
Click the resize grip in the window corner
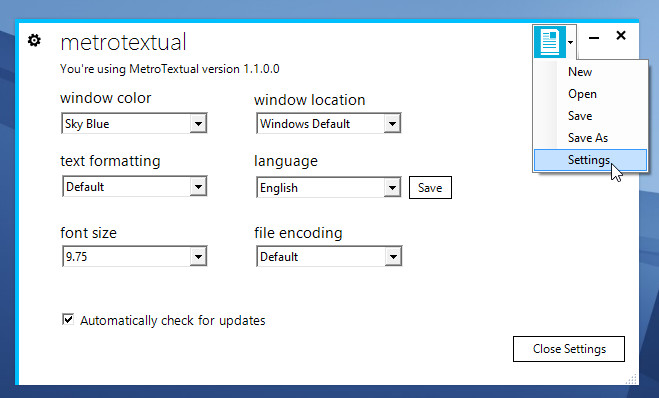(x=631, y=379)
